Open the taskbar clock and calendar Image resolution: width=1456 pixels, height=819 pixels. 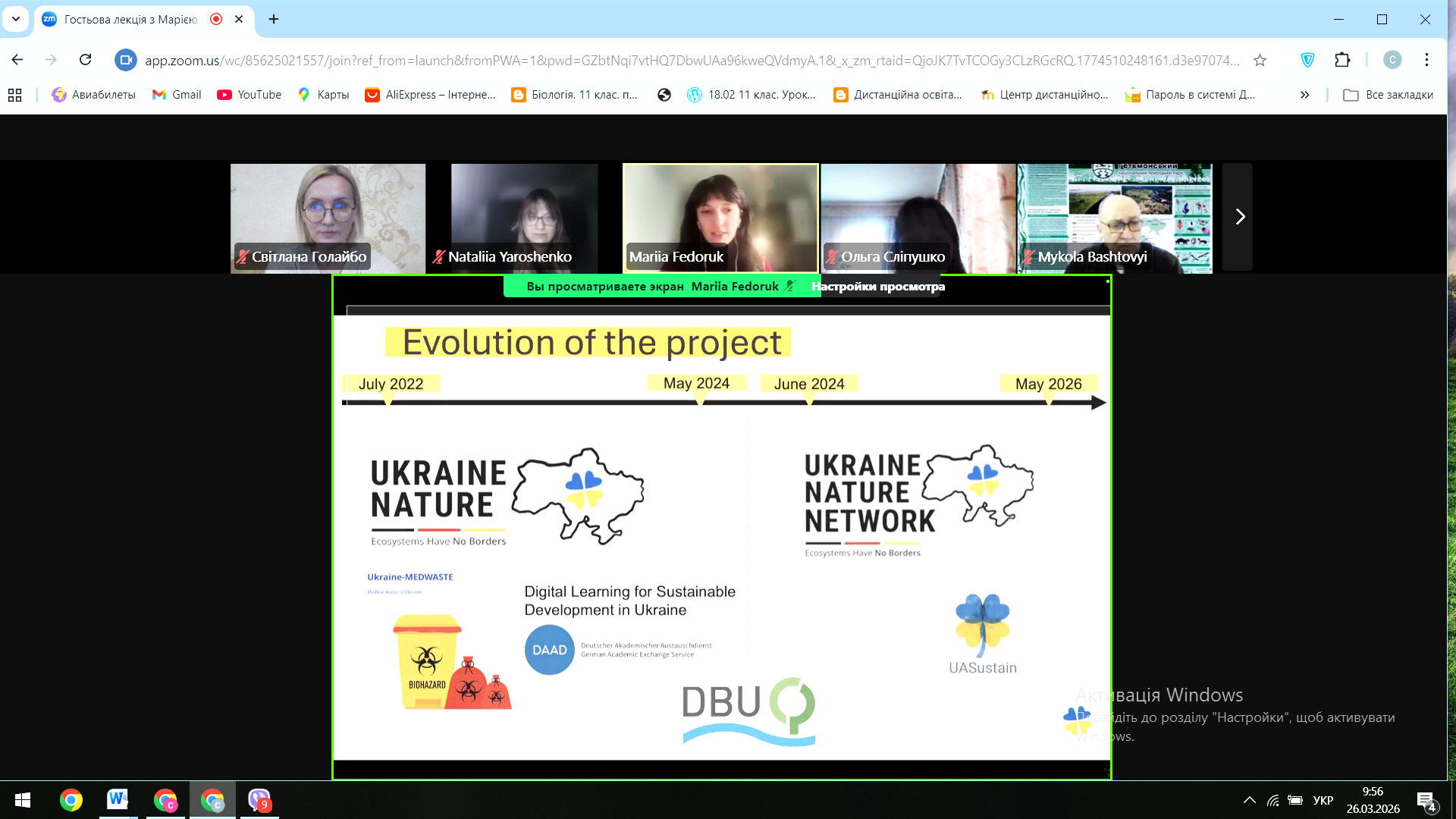(x=1373, y=800)
